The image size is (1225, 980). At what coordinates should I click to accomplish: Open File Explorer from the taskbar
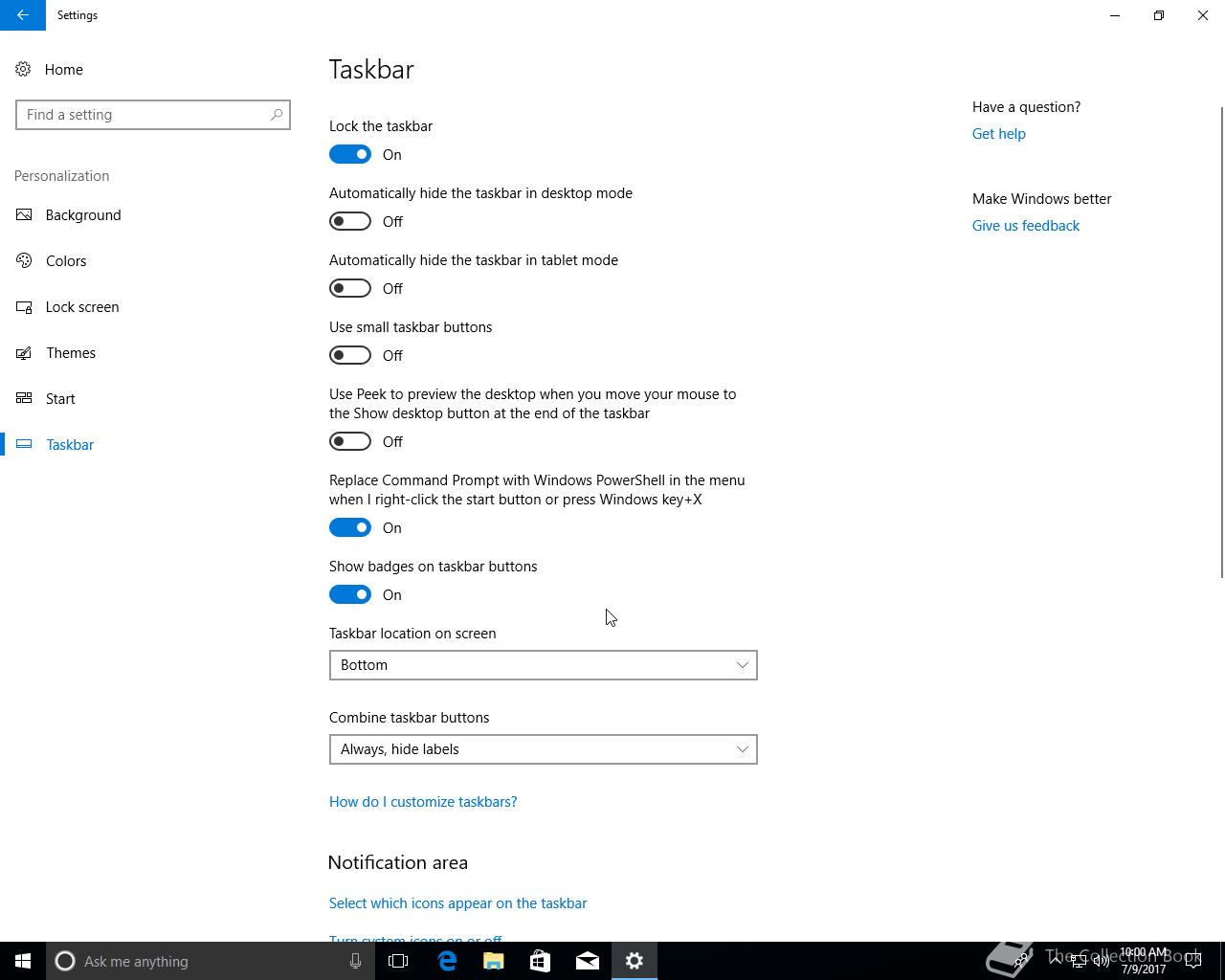click(494, 961)
